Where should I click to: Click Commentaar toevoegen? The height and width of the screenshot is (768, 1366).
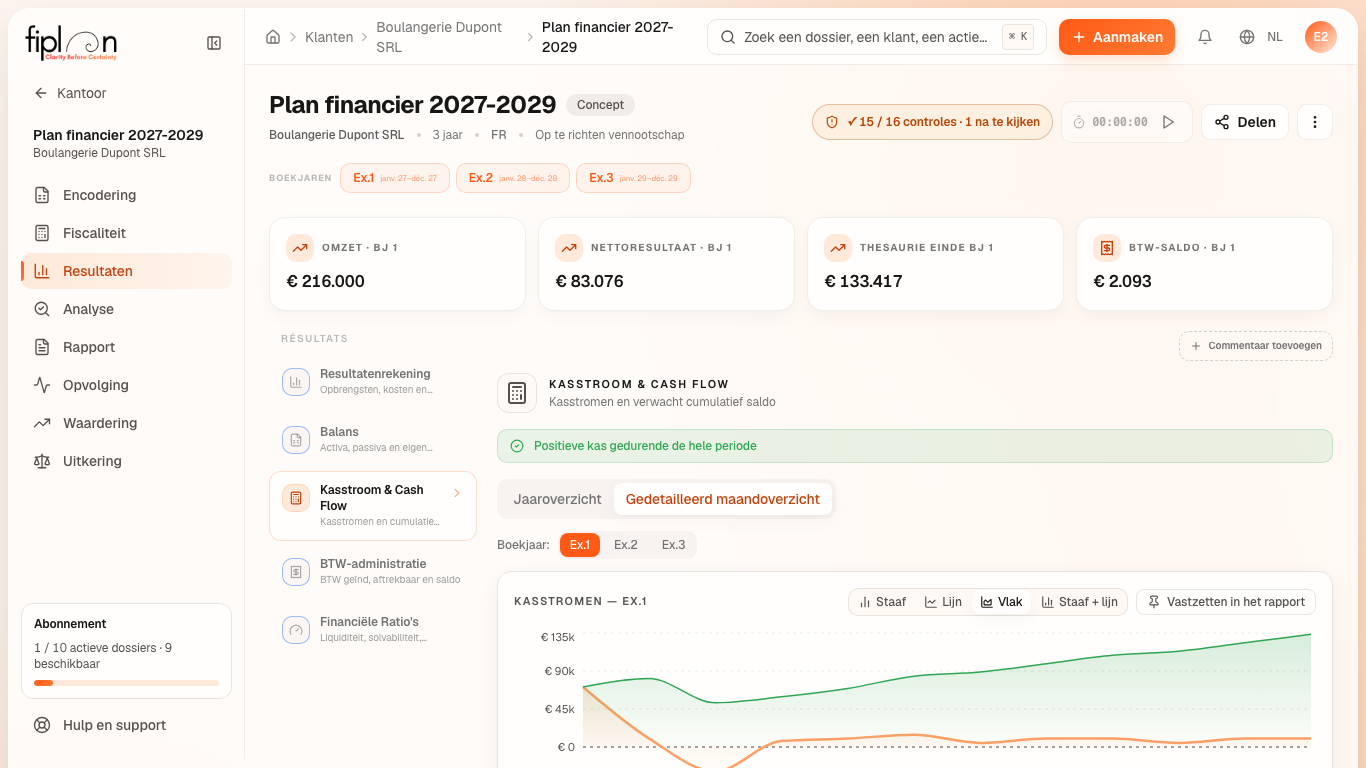pyautogui.click(x=1256, y=346)
